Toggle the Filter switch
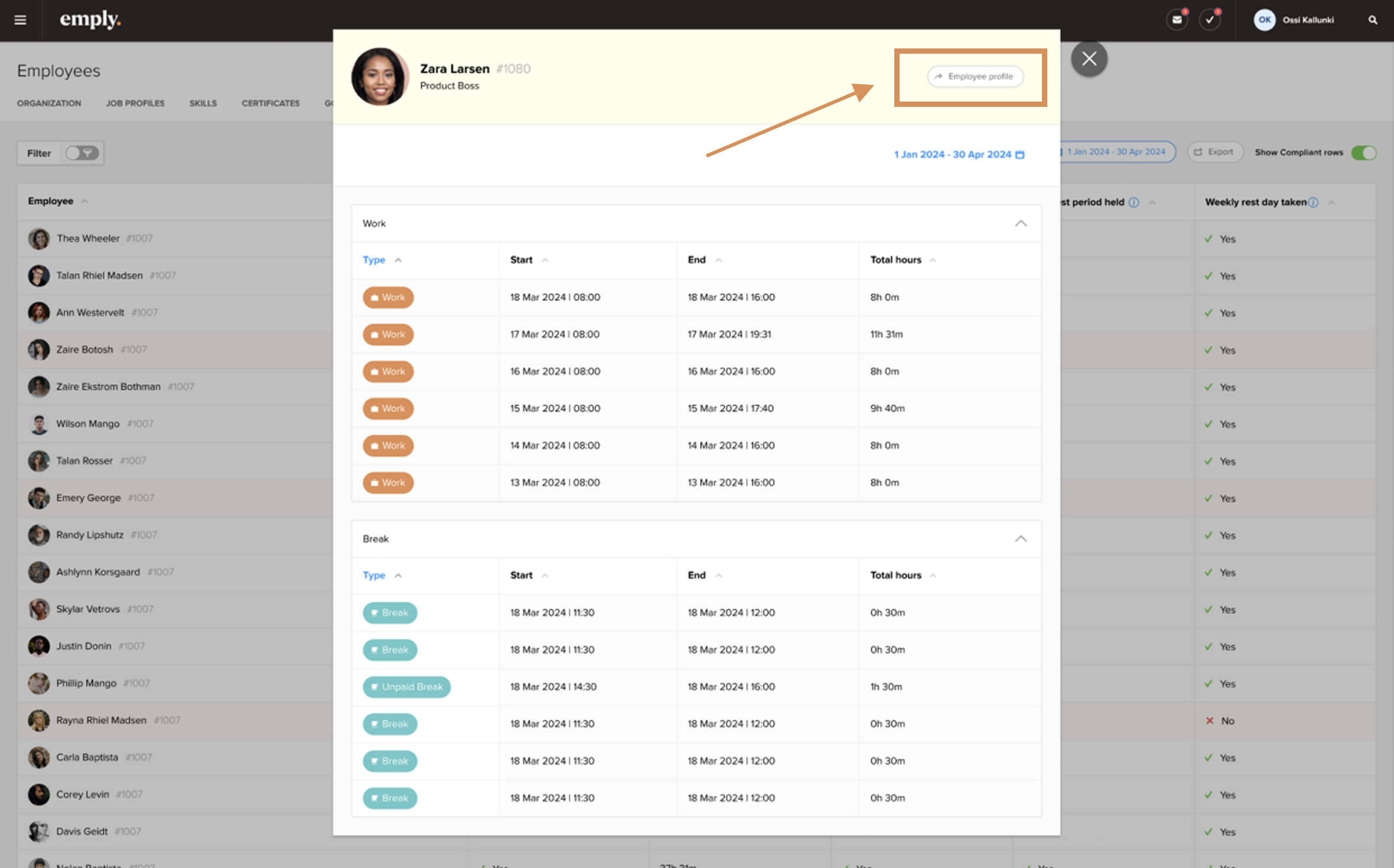 coord(82,154)
